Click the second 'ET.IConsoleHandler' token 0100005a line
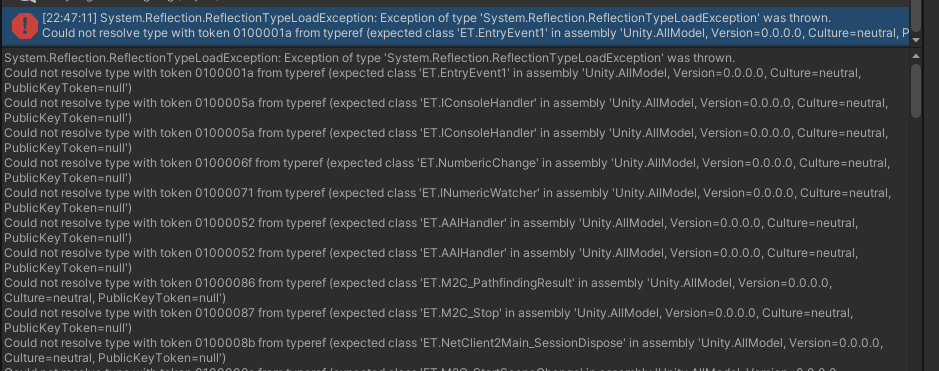This screenshot has width=939, height=371. pos(446,141)
